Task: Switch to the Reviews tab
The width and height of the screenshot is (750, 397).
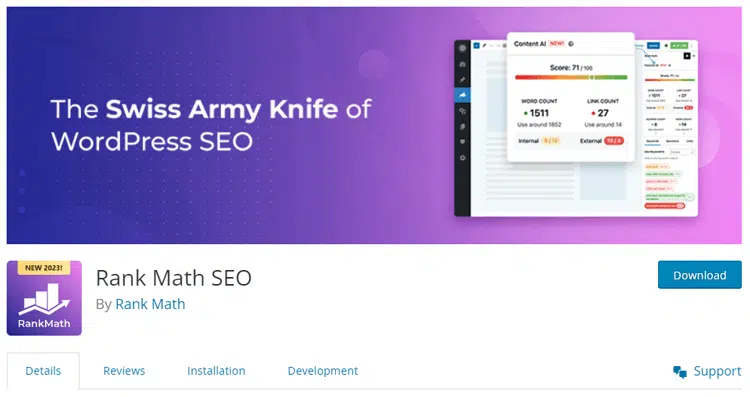Action: coord(124,371)
